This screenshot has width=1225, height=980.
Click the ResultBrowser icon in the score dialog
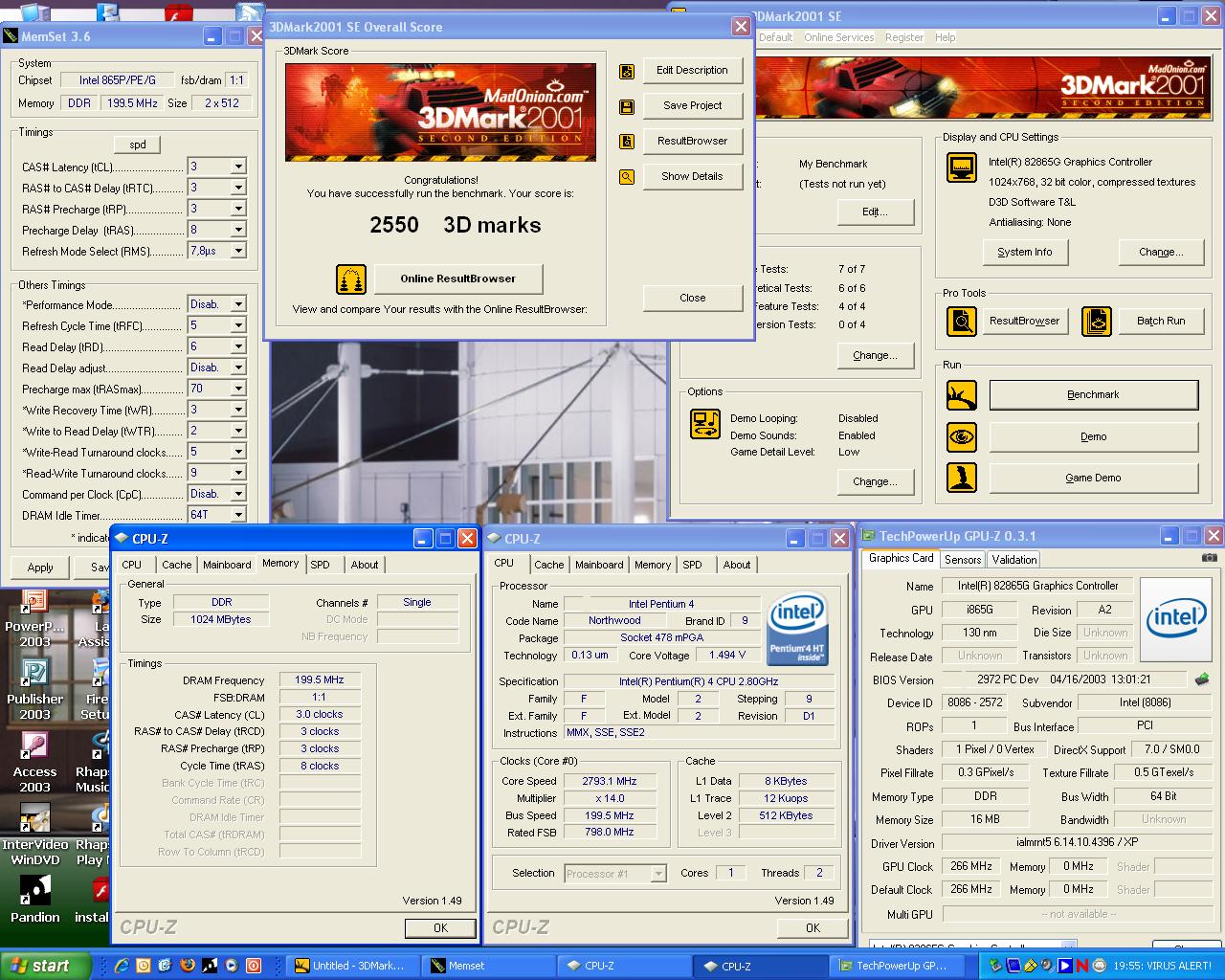[627, 142]
